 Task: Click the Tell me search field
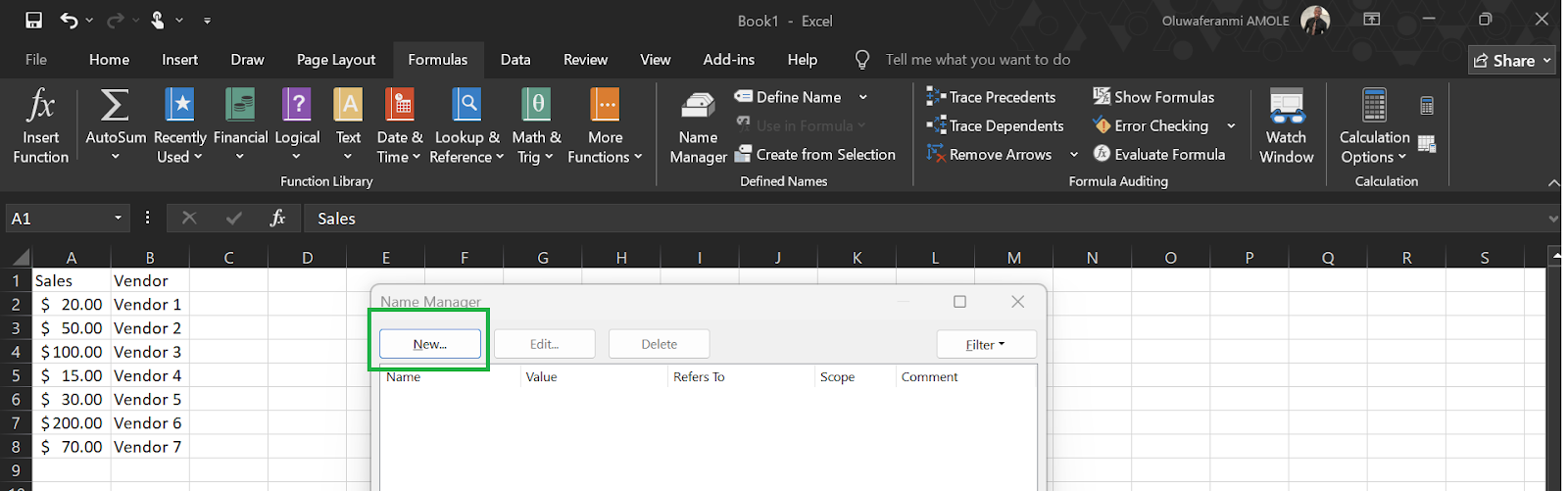pyautogui.click(x=977, y=60)
